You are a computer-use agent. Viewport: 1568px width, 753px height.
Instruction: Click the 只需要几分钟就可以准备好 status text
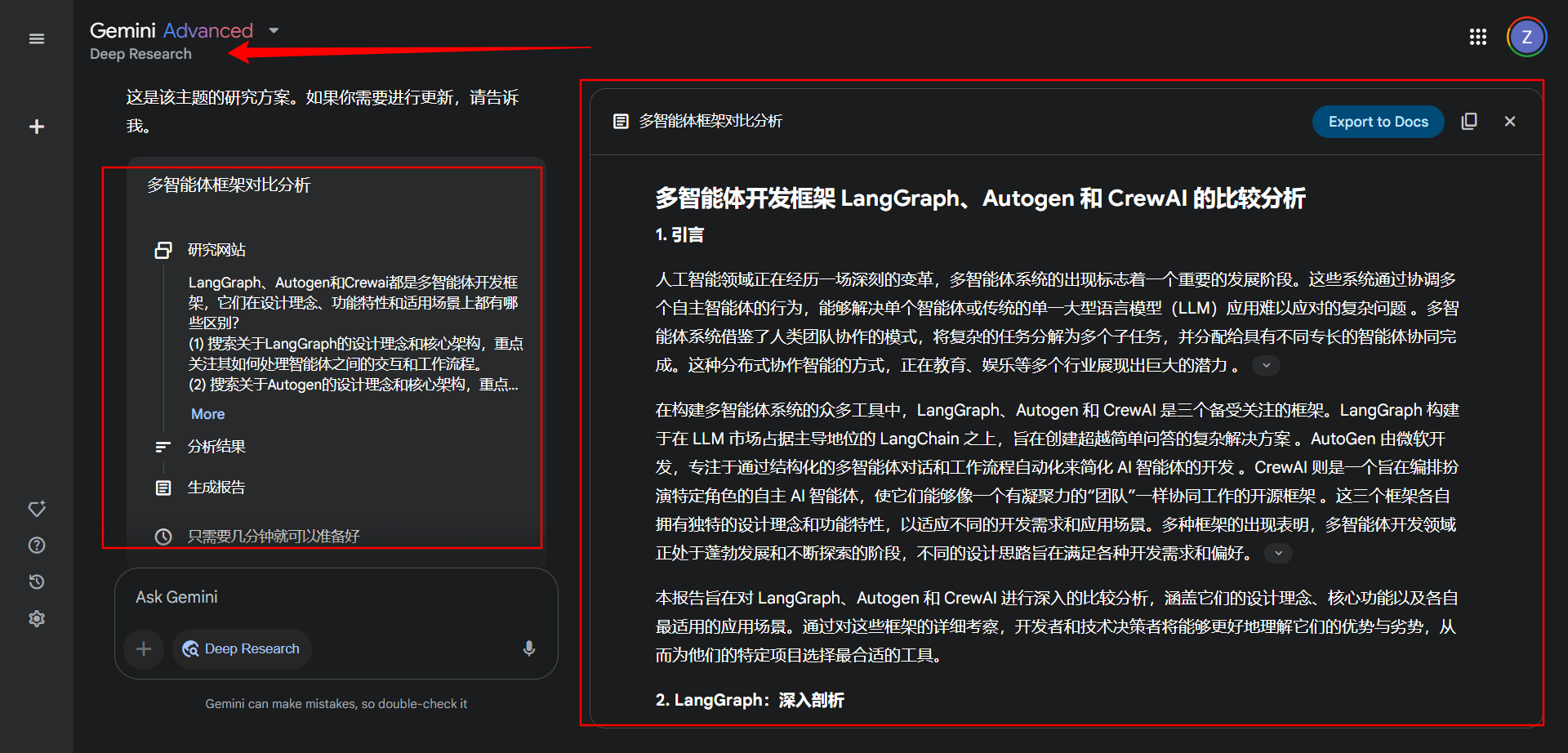[x=274, y=537]
